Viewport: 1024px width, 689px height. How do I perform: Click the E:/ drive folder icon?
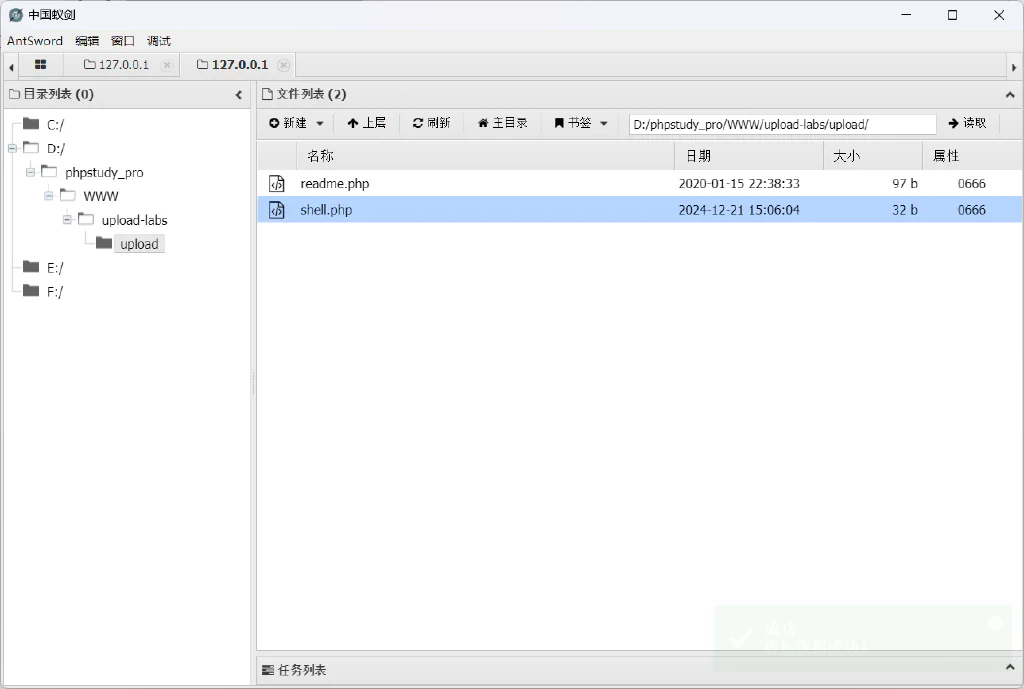(x=31, y=266)
